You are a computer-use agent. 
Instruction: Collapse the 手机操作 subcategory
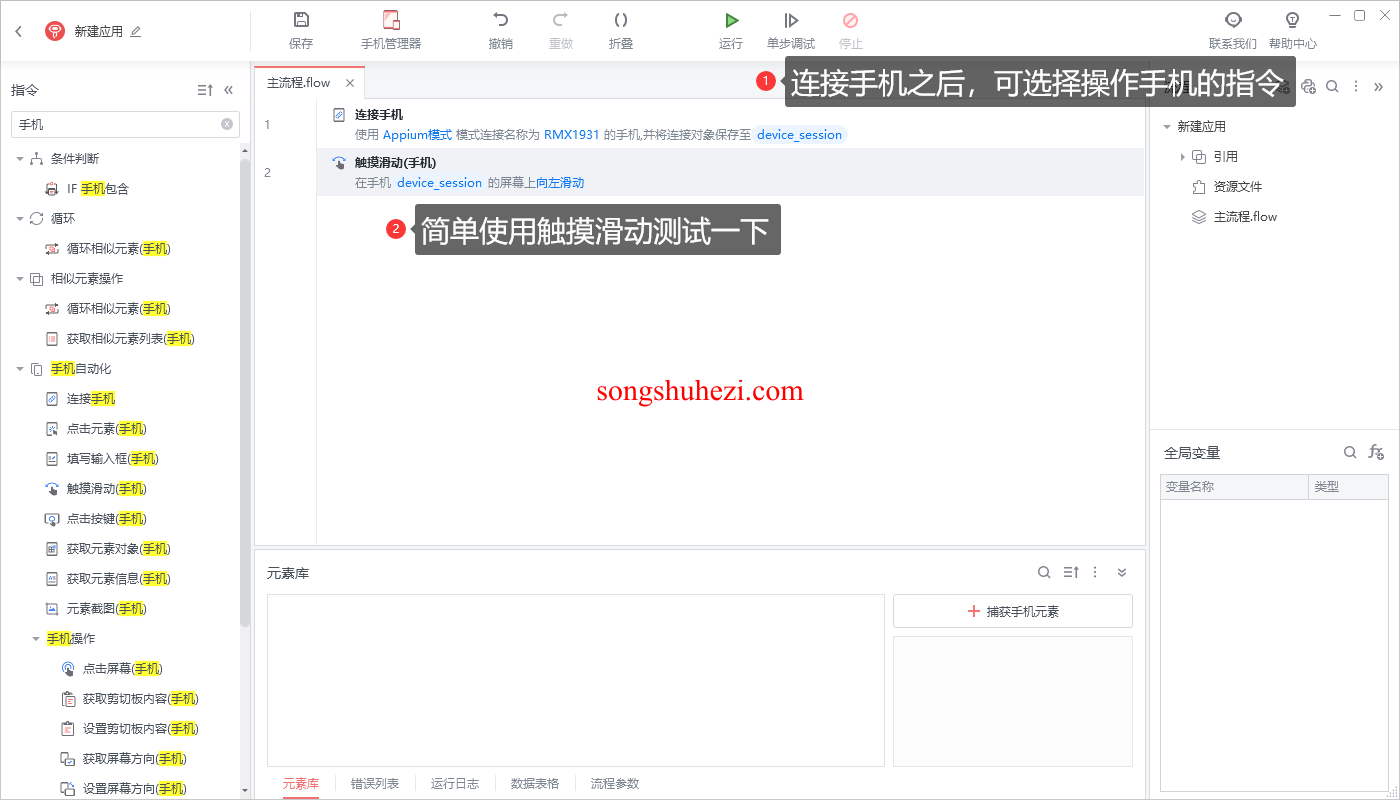pos(35,638)
